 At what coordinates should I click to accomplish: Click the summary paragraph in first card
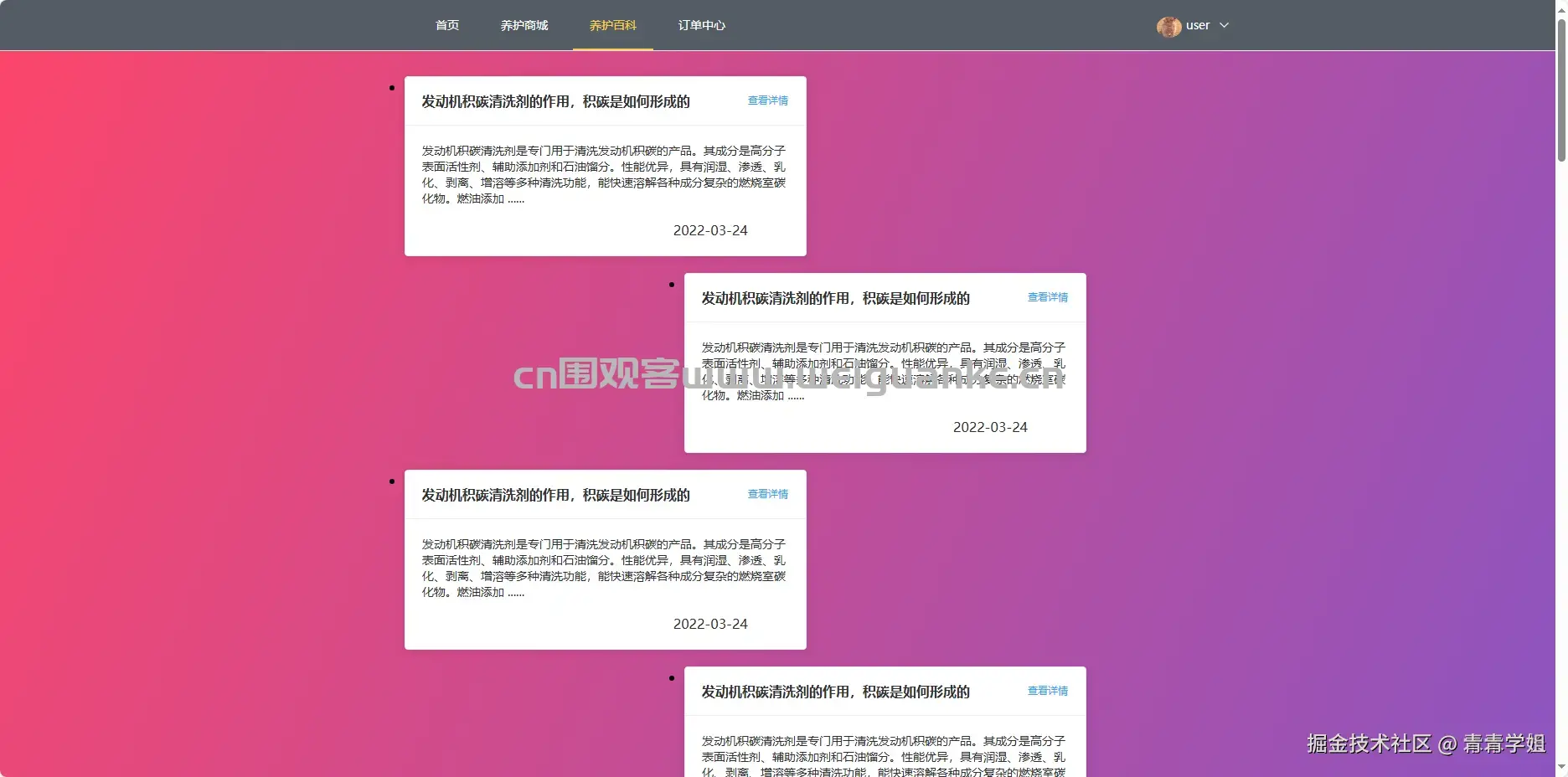coord(604,174)
